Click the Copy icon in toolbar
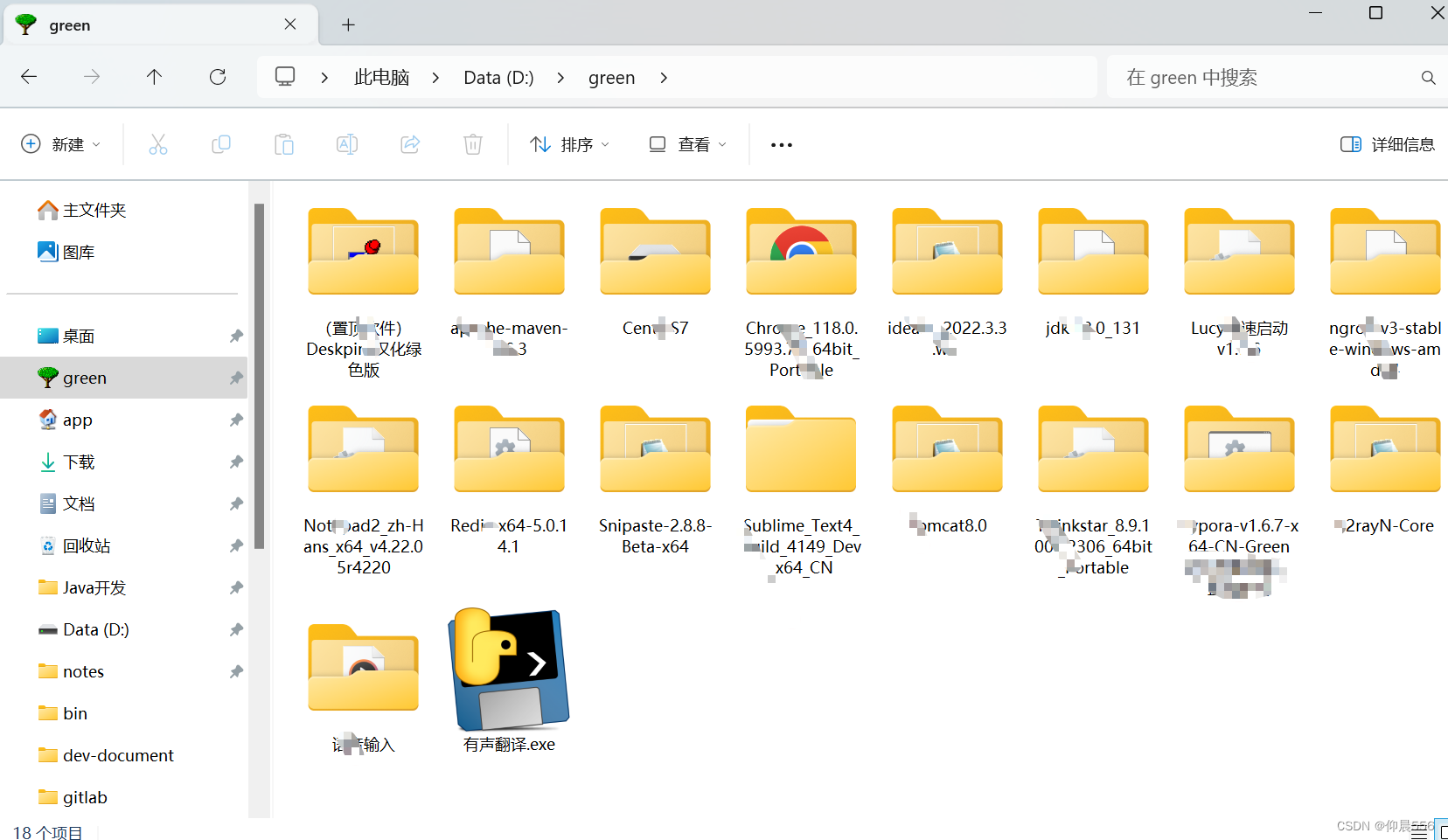The height and width of the screenshot is (840, 1448). click(221, 144)
